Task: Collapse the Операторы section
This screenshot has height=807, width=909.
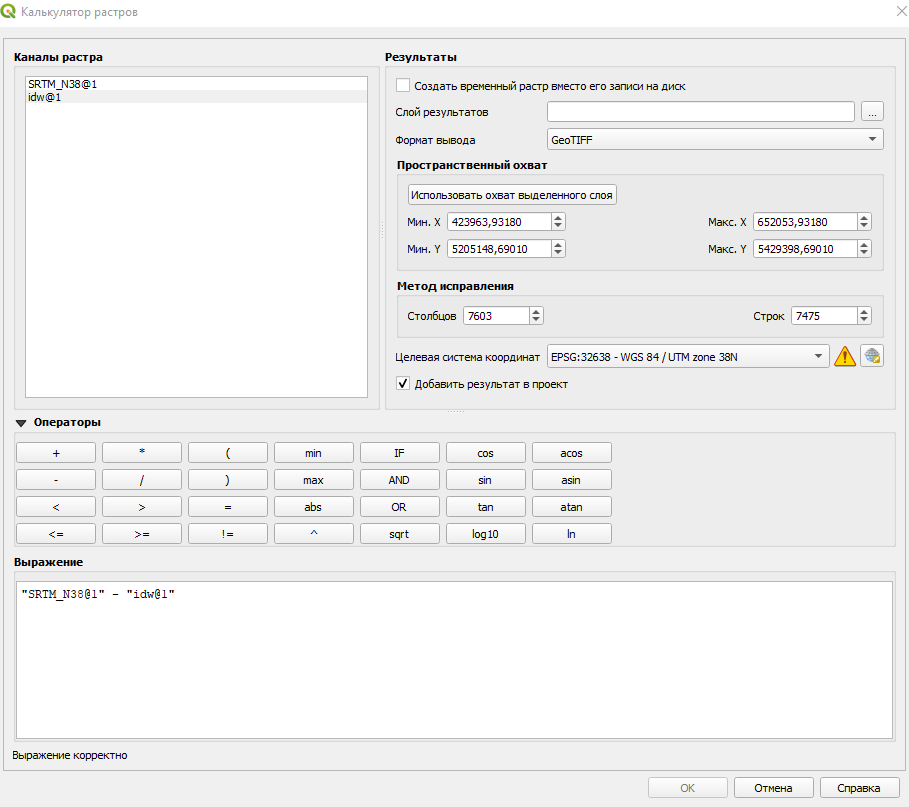Action: [21, 423]
